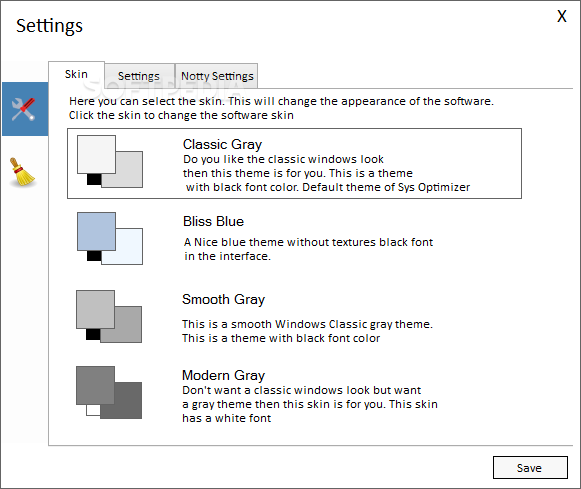Open the Settings tab

tap(139, 76)
